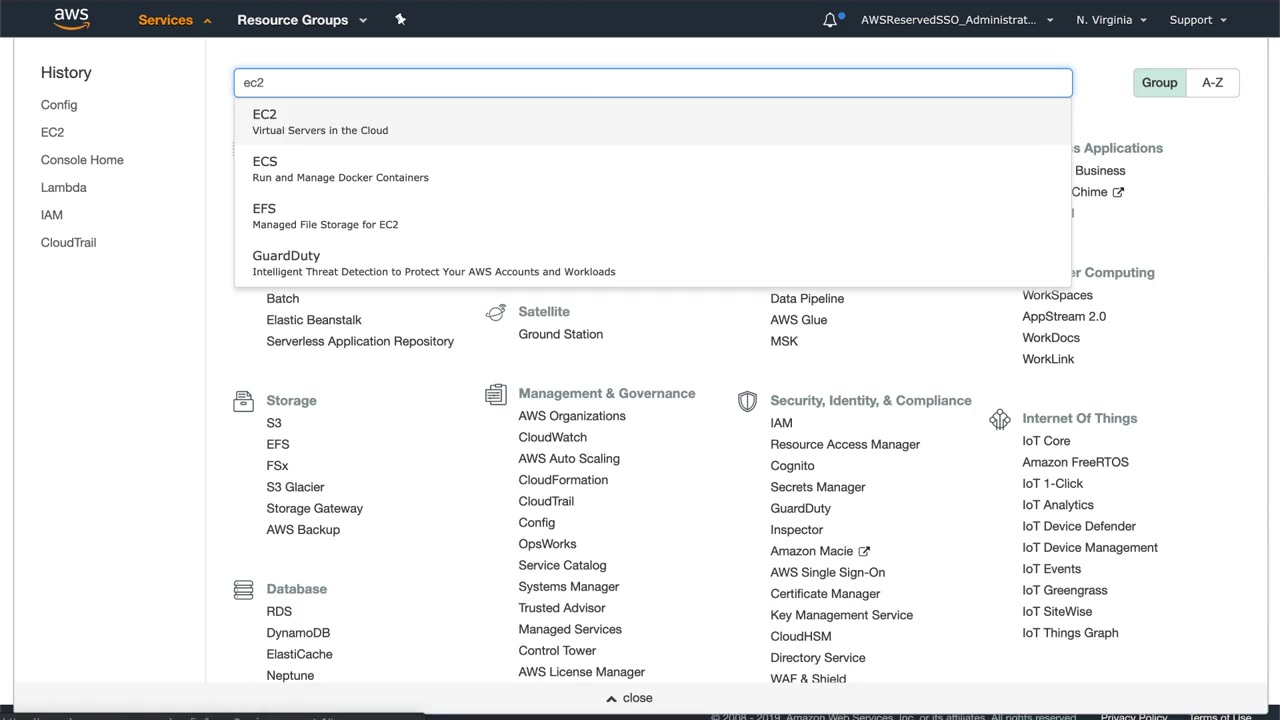Click the Management & Governance icon
Image resolution: width=1280 pixels, height=720 pixels.
click(x=495, y=394)
